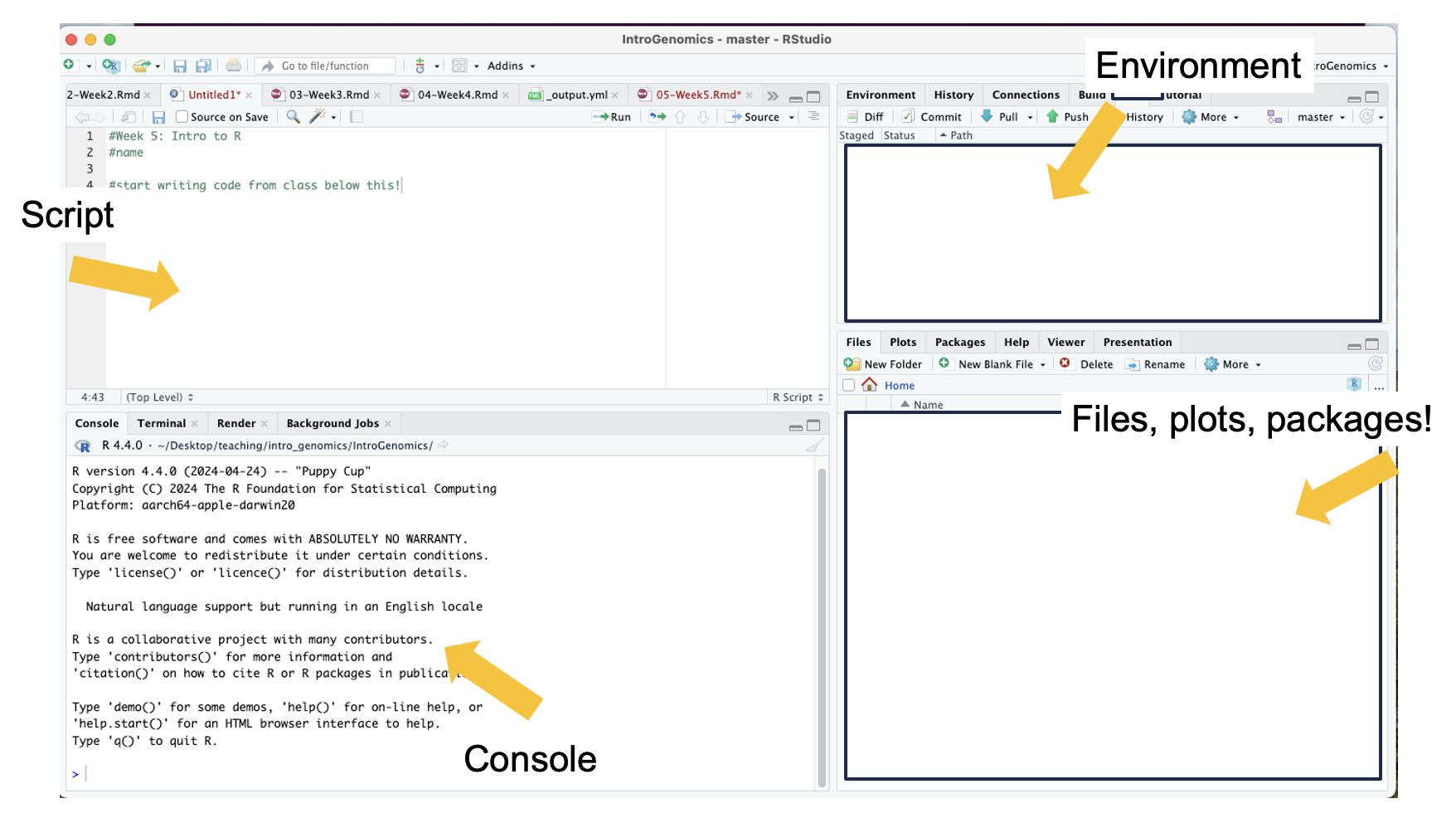Check the checkbox beside Home in Files
This screenshot has width=1456, height=818.
click(848, 385)
